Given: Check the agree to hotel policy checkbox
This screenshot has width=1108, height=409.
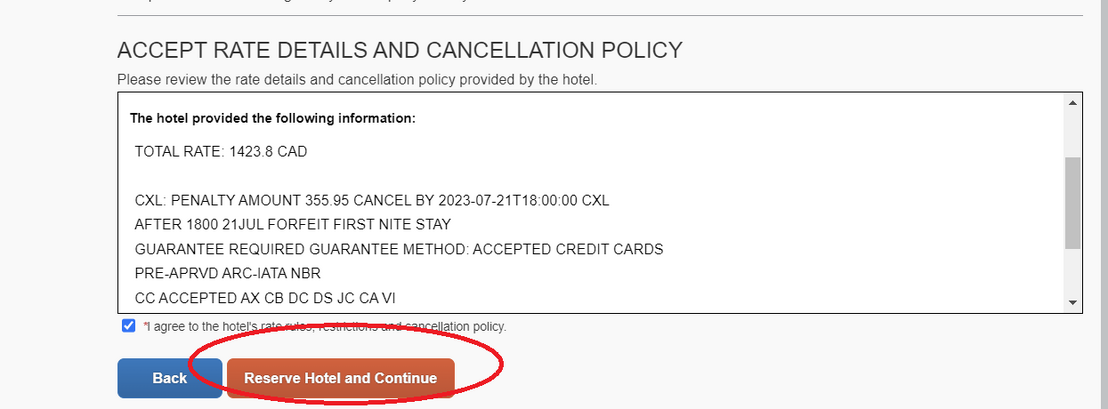Looking at the screenshot, I should [128, 326].
